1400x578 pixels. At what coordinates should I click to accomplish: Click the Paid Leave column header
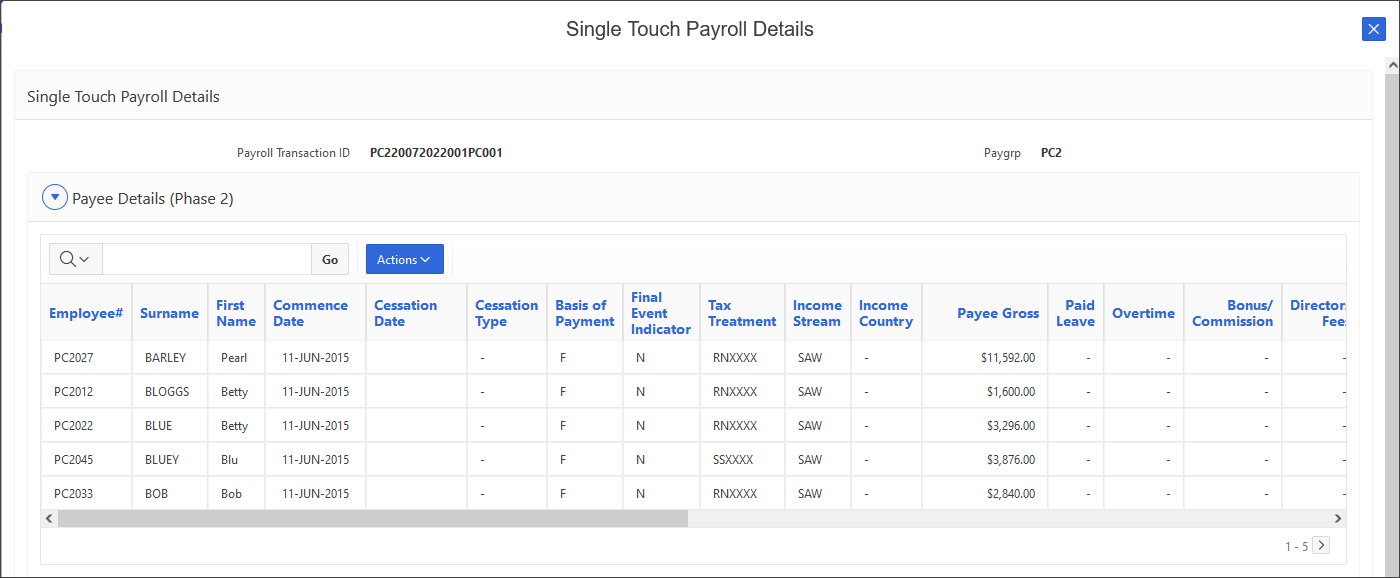pos(1076,313)
